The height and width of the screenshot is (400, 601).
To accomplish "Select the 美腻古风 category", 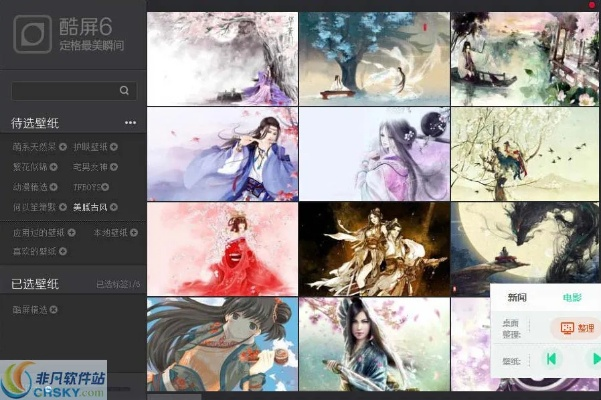I will coord(92,207).
